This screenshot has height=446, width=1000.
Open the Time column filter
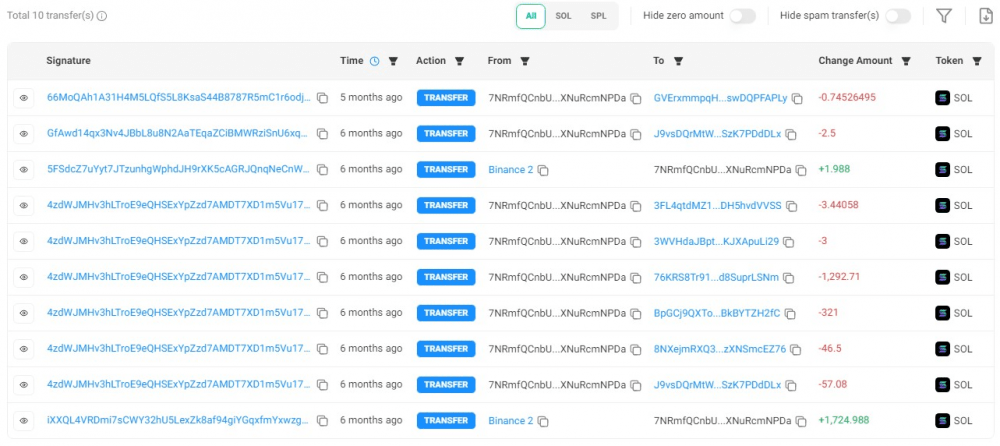(393, 61)
